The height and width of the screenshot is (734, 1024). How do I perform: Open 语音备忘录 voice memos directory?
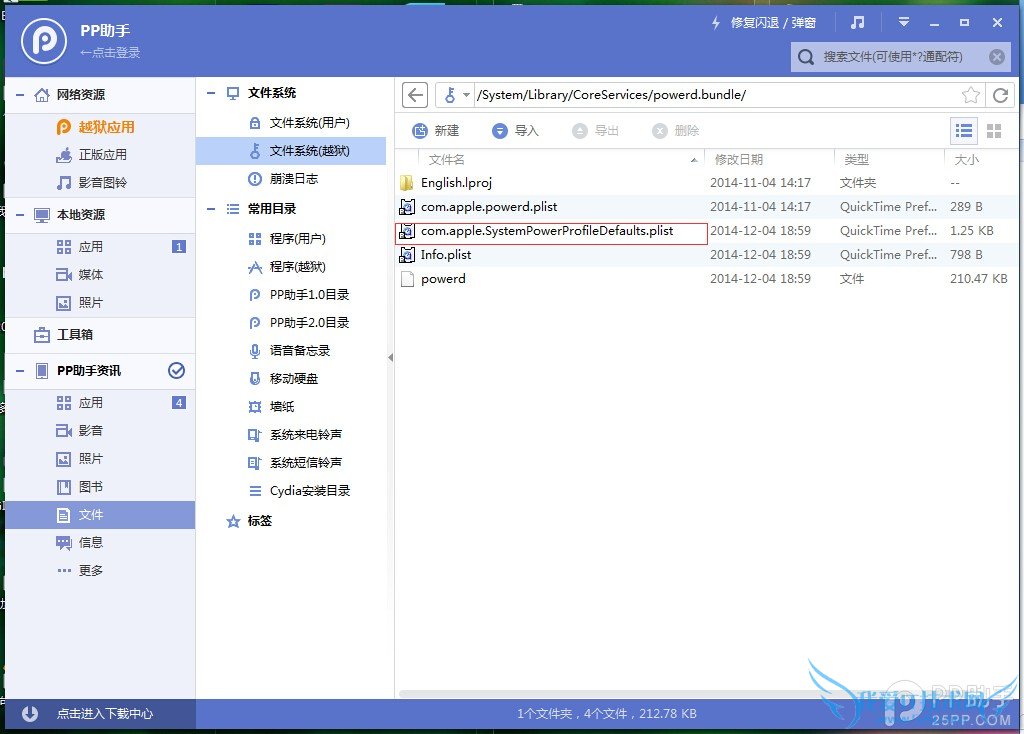coord(299,350)
